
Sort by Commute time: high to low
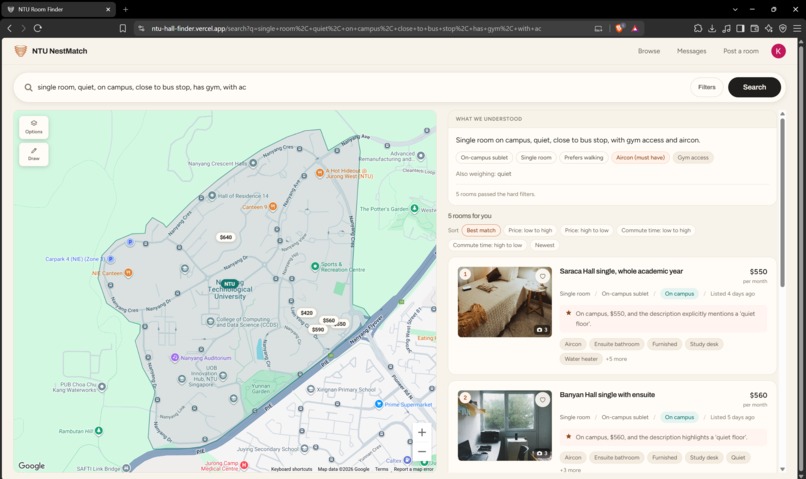[x=487, y=245]
